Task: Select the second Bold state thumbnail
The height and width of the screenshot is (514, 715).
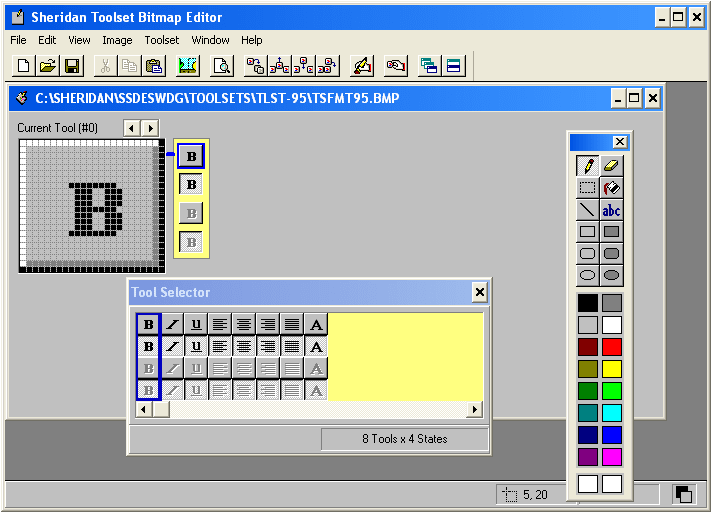Action: (x=191, y=185)
